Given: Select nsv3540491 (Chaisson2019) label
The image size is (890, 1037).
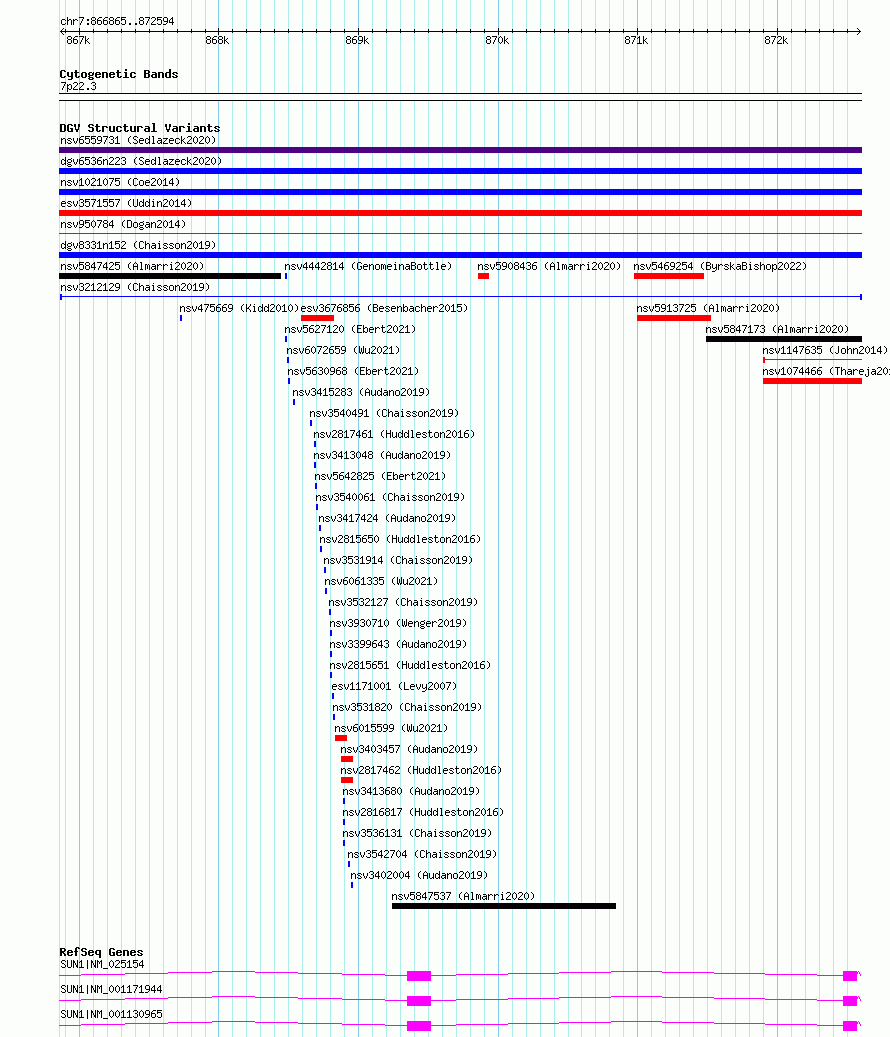Looking at the screenshot, I should tap(384, 414).
